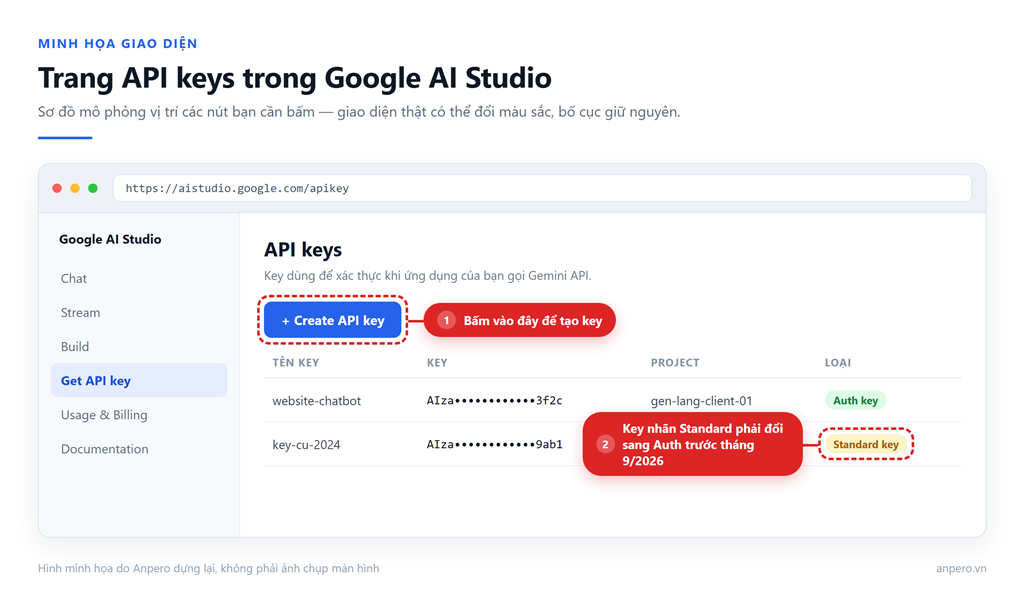Click the yellow Standard key badge
The height and width of the screenshot is (595, 1024).
click(866, 444)
